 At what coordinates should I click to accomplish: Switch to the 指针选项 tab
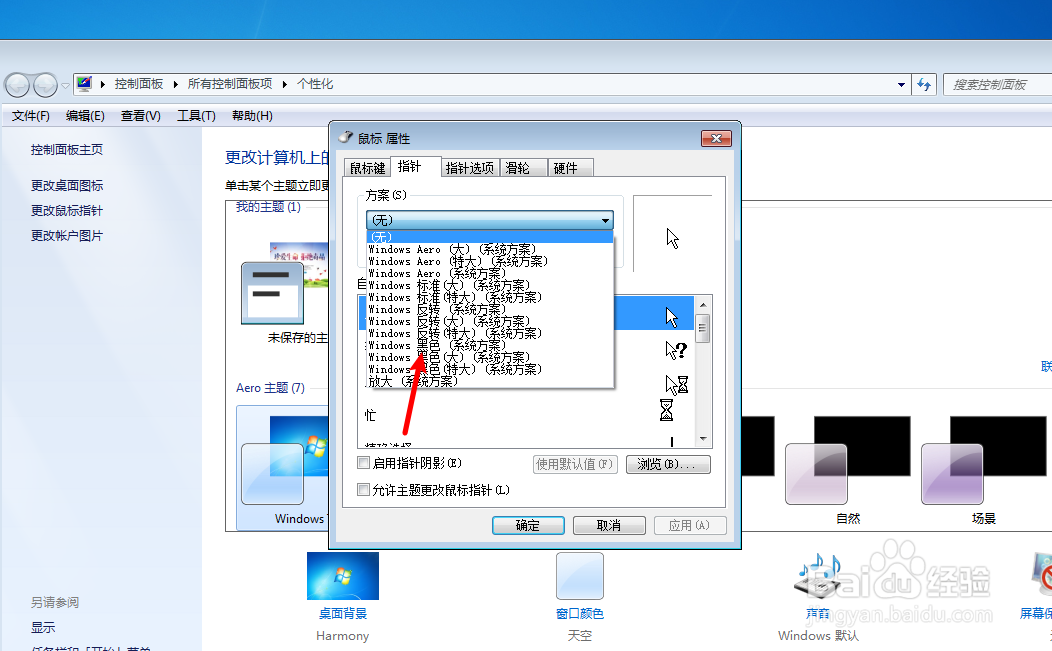(470, 168)
